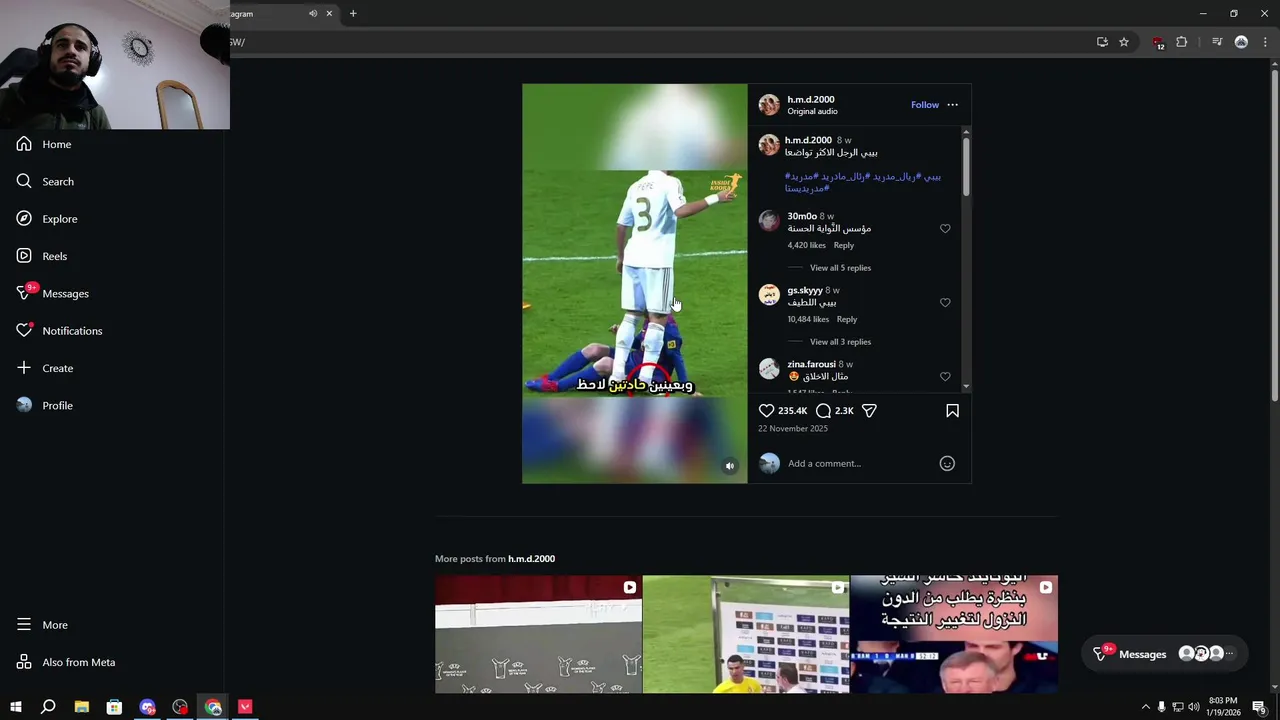Click 10,484 likes on gs.skyyy comment
1280x720 pixels.
(808, 319)
